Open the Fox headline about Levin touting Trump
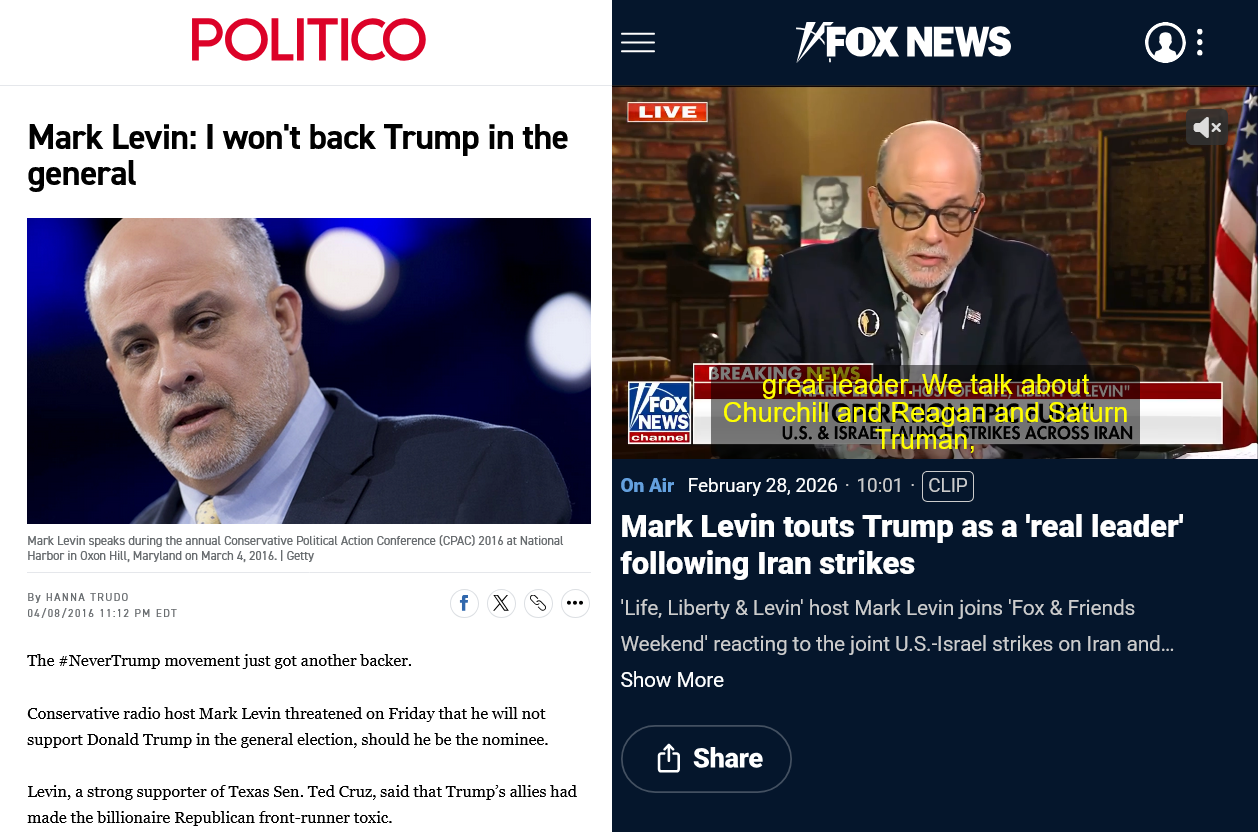 pyautogui.click(x=902, y=545)
